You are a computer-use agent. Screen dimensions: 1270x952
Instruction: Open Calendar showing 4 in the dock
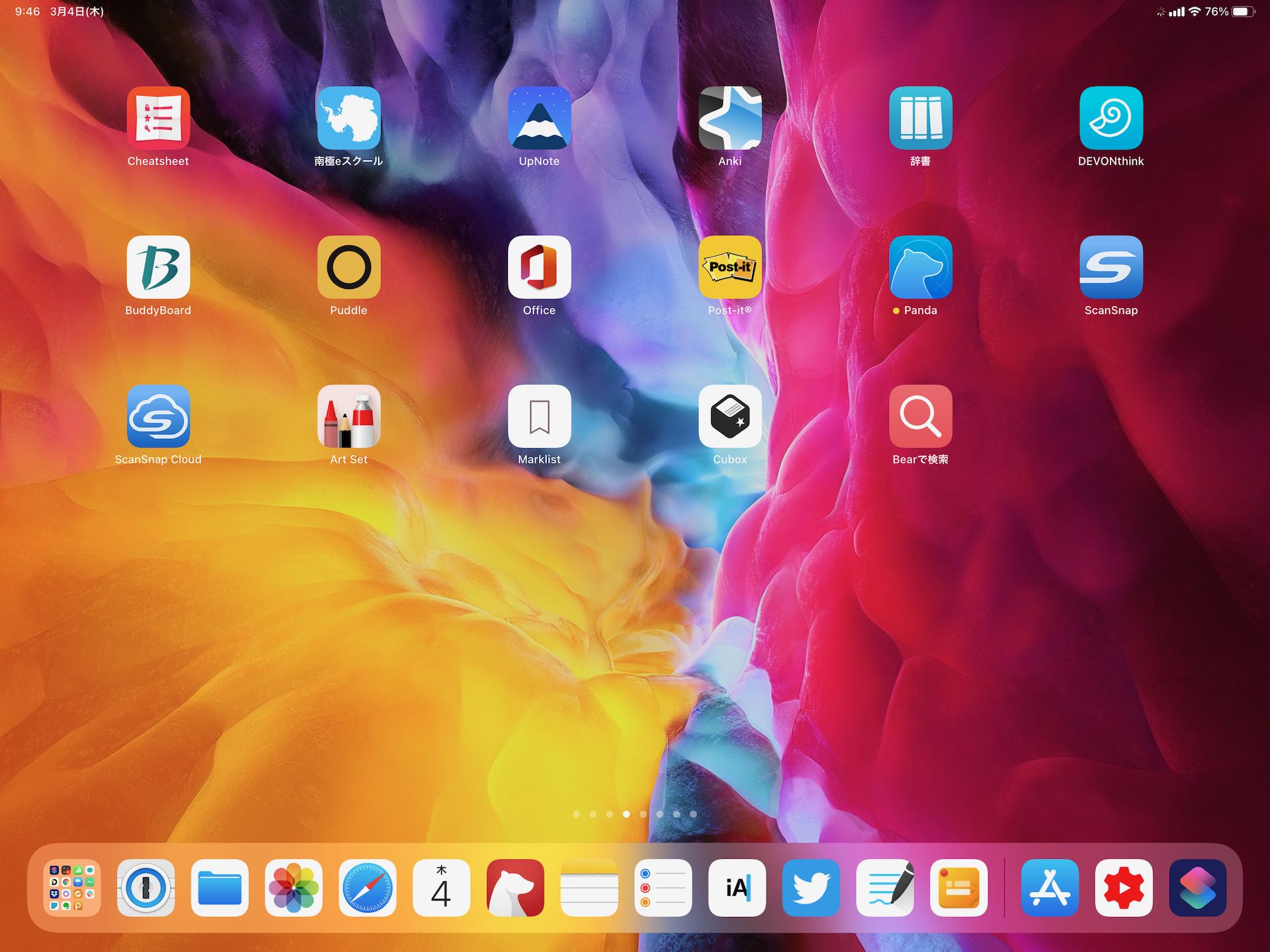pyautogui.click(x=441, y=888)
